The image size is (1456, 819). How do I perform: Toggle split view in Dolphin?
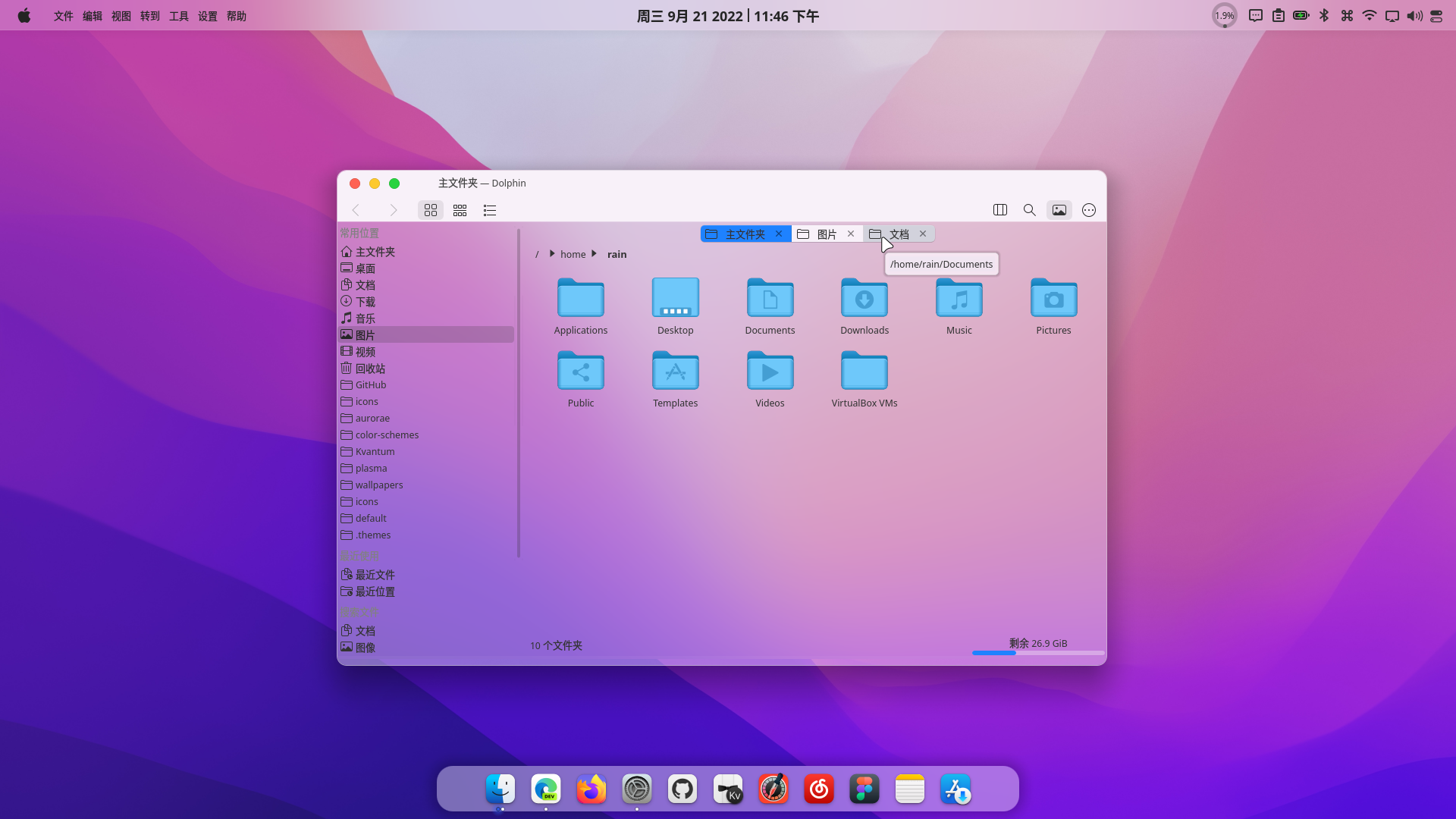click(x=1000, y=210)
